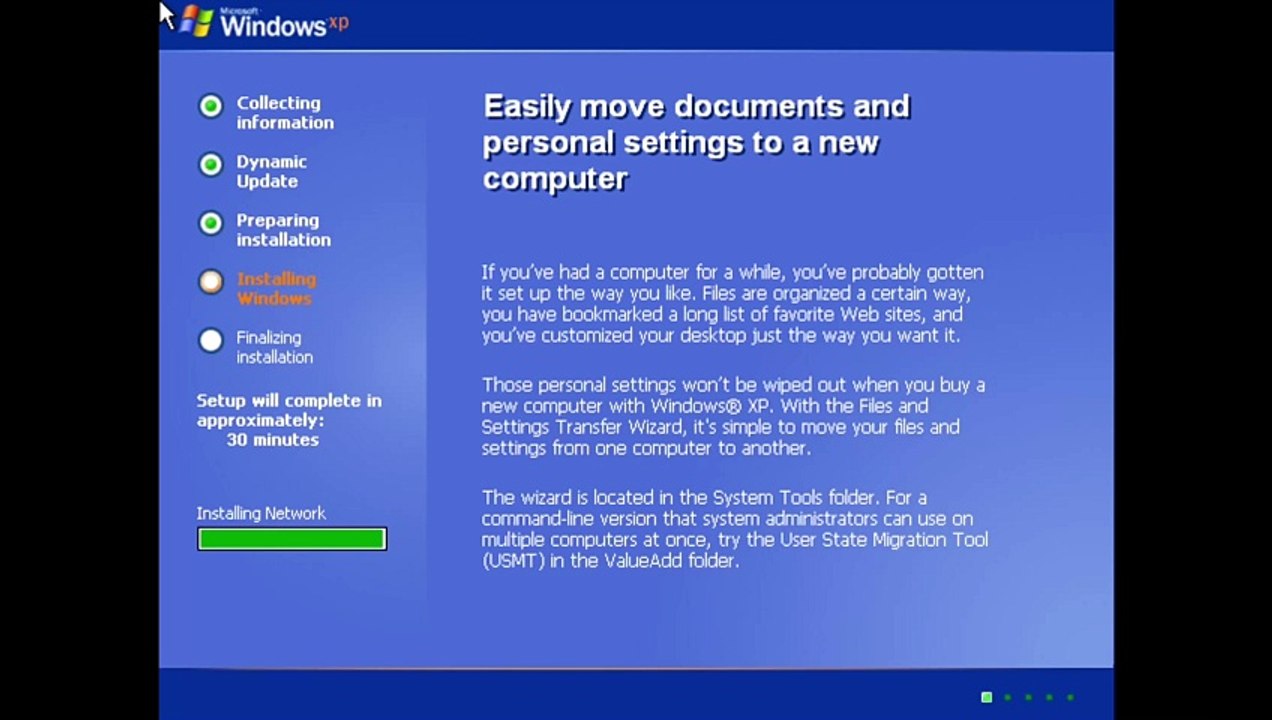Click the Finalizing installation step indicator circle

[210, 341]
